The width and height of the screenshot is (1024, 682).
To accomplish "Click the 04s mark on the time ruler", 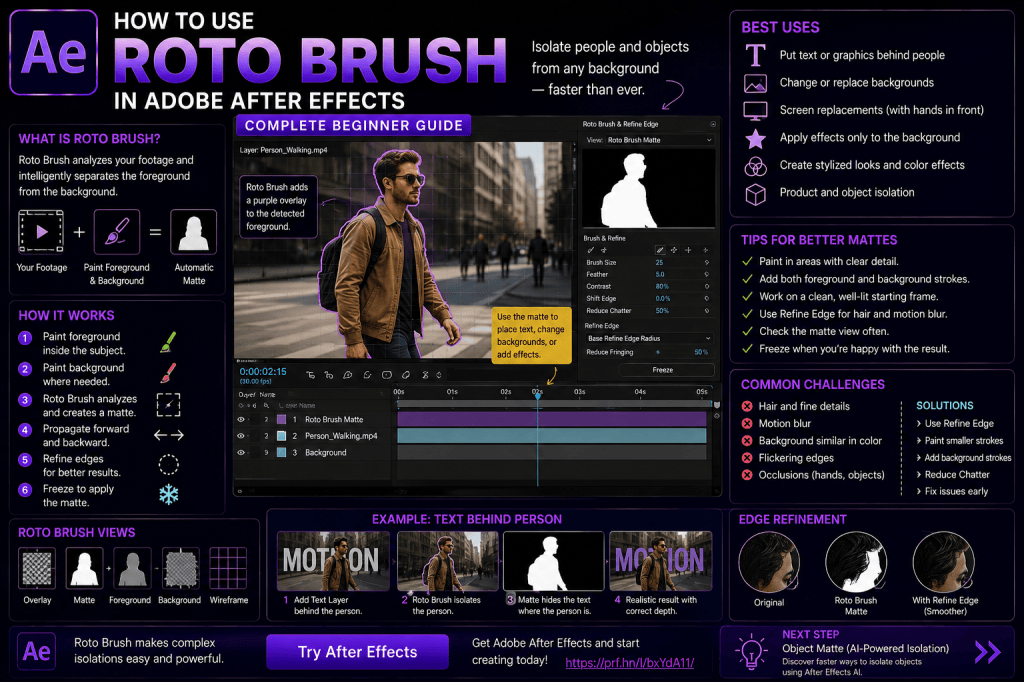I will pos(640,392).
